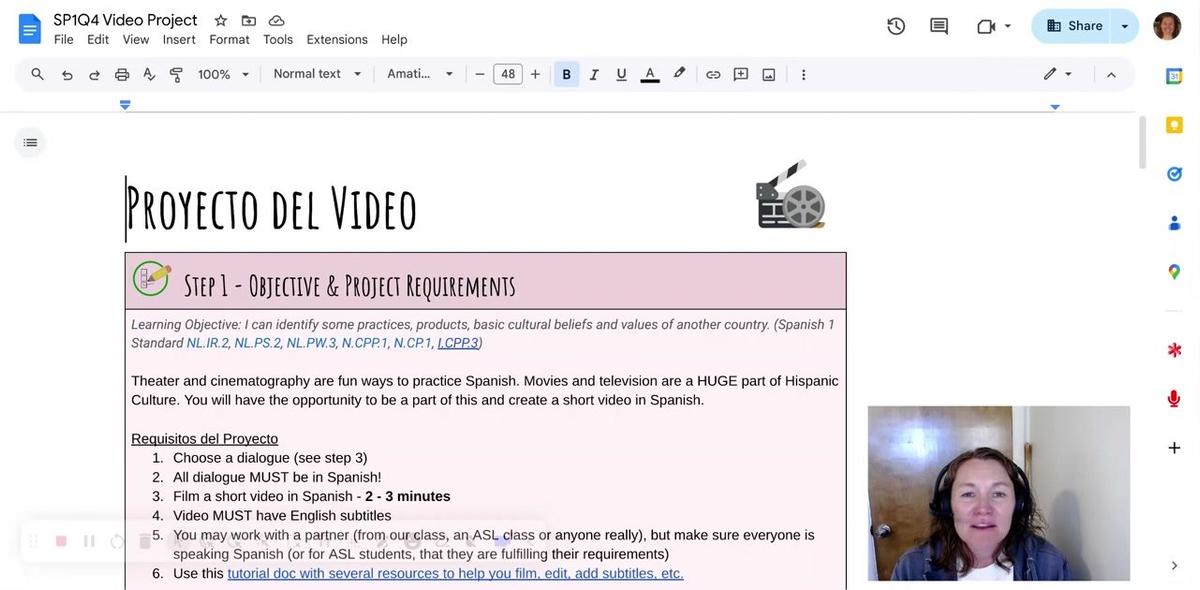The image size is (1200, 590).
Task: Open the Extensions menu
Action: 336,38
